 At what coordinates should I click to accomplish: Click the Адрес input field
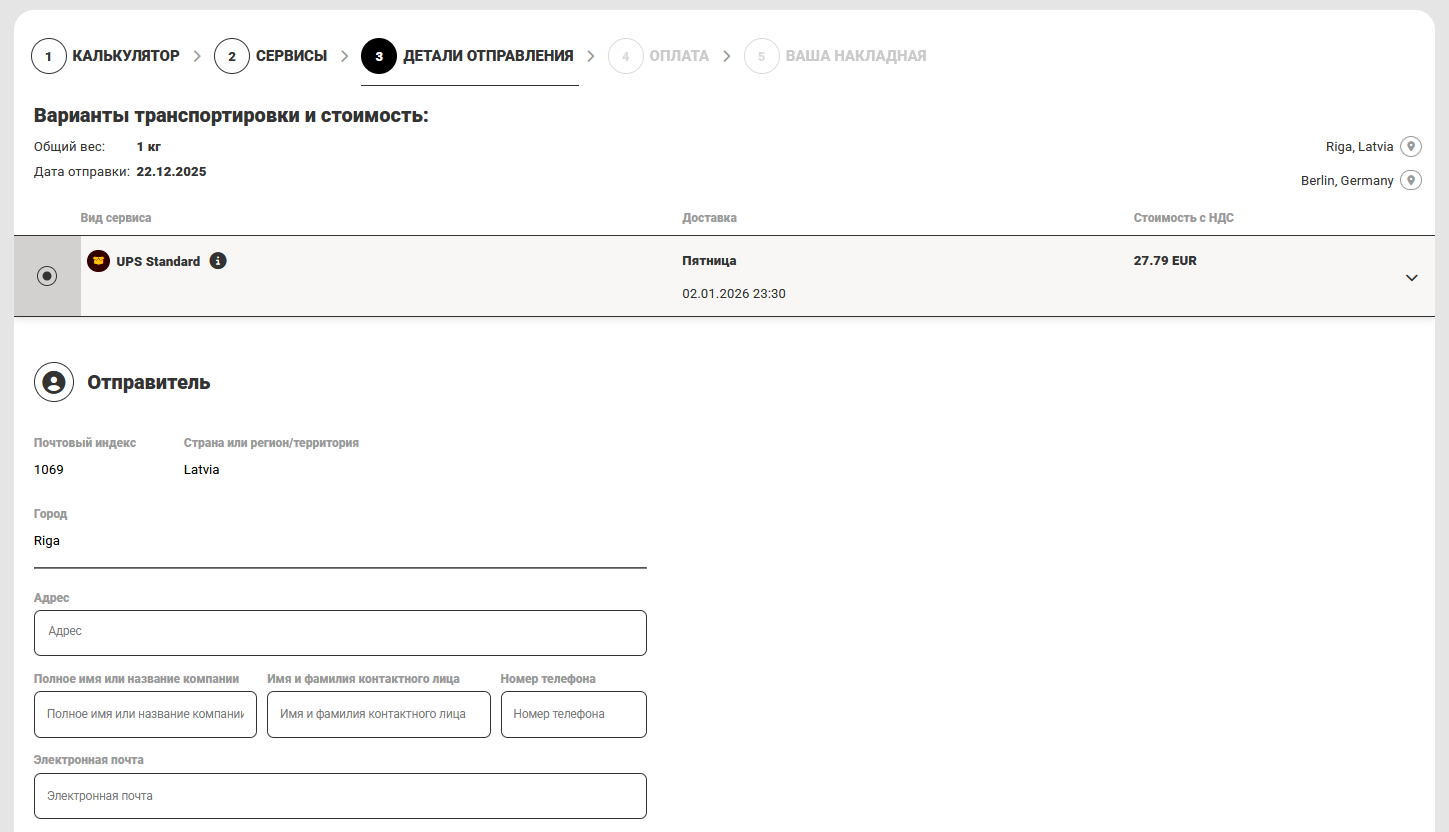pos(340,632)
